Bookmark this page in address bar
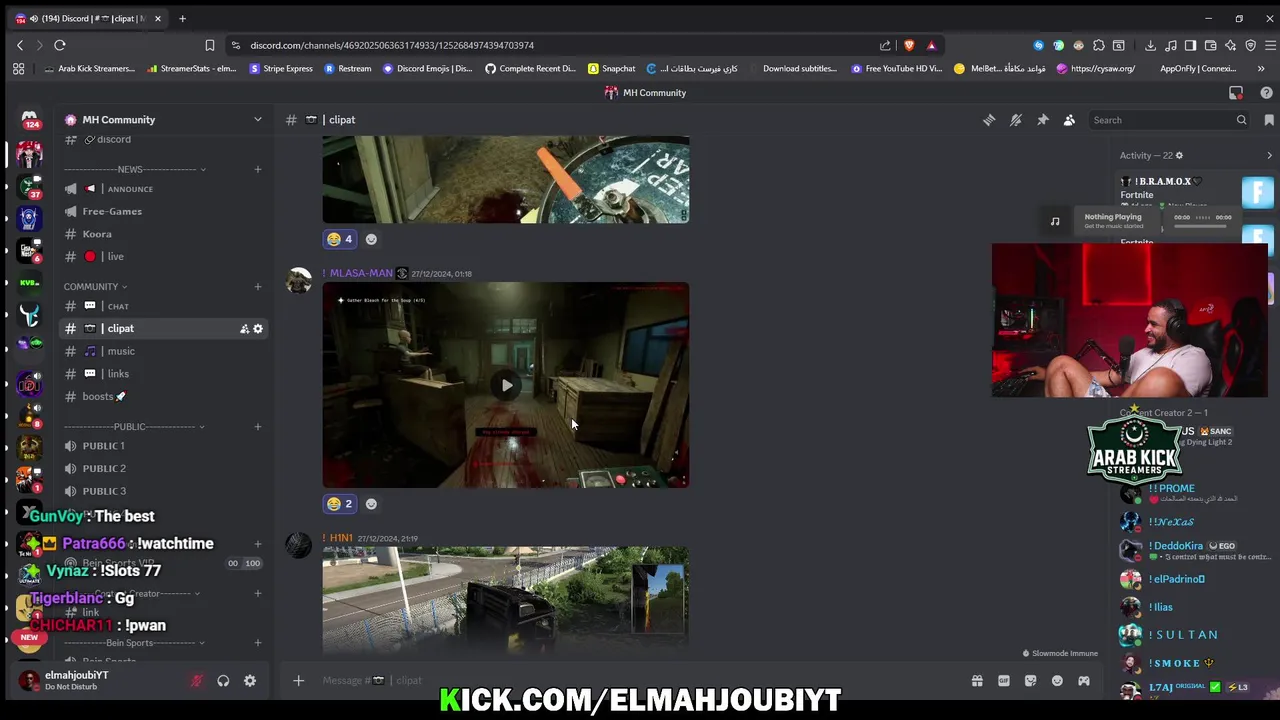The height and width of the screenshot is (720, 1280). pos(210,45)
